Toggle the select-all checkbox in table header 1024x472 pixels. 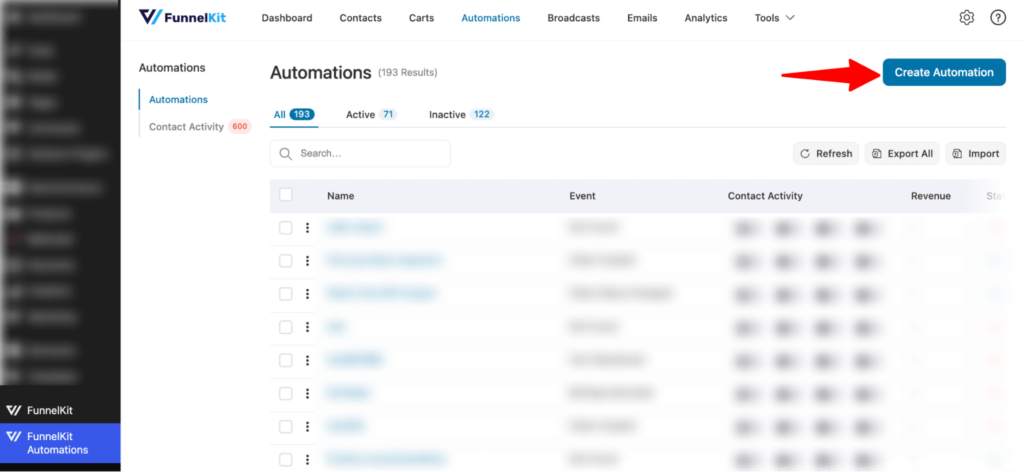point(285,195)
